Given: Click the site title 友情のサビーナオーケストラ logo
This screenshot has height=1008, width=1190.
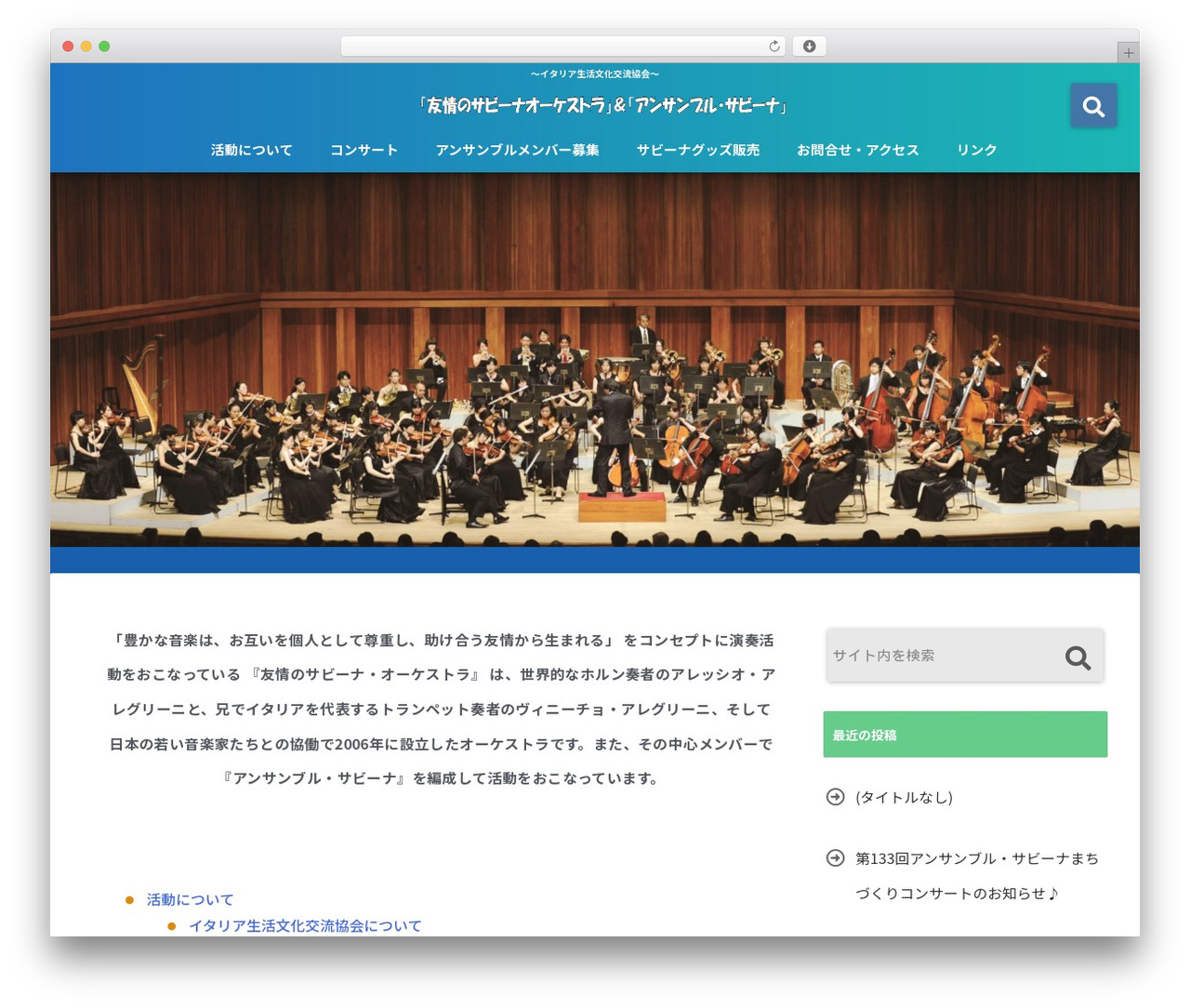Looking at the screenshot, I should (x=603, y=106).
